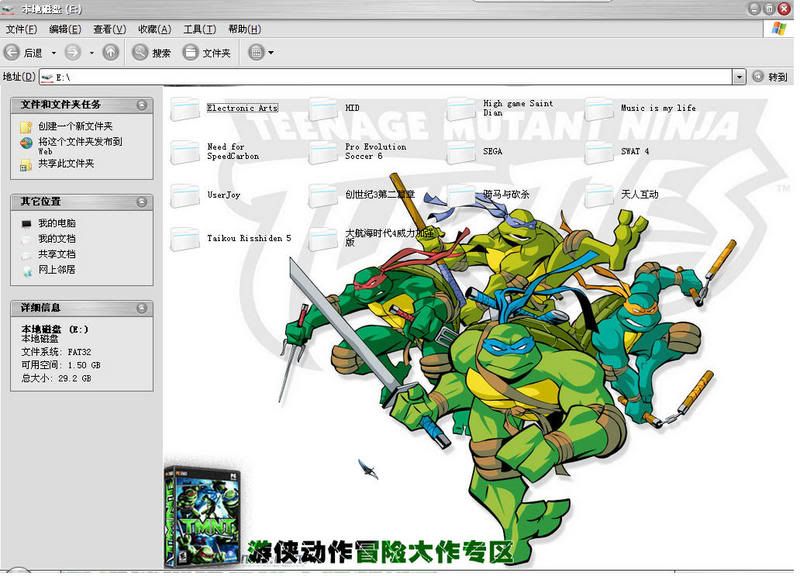Collapse the 文件和文件夹任务 panel
The image size is (800, 576).
tap(142, 104)
